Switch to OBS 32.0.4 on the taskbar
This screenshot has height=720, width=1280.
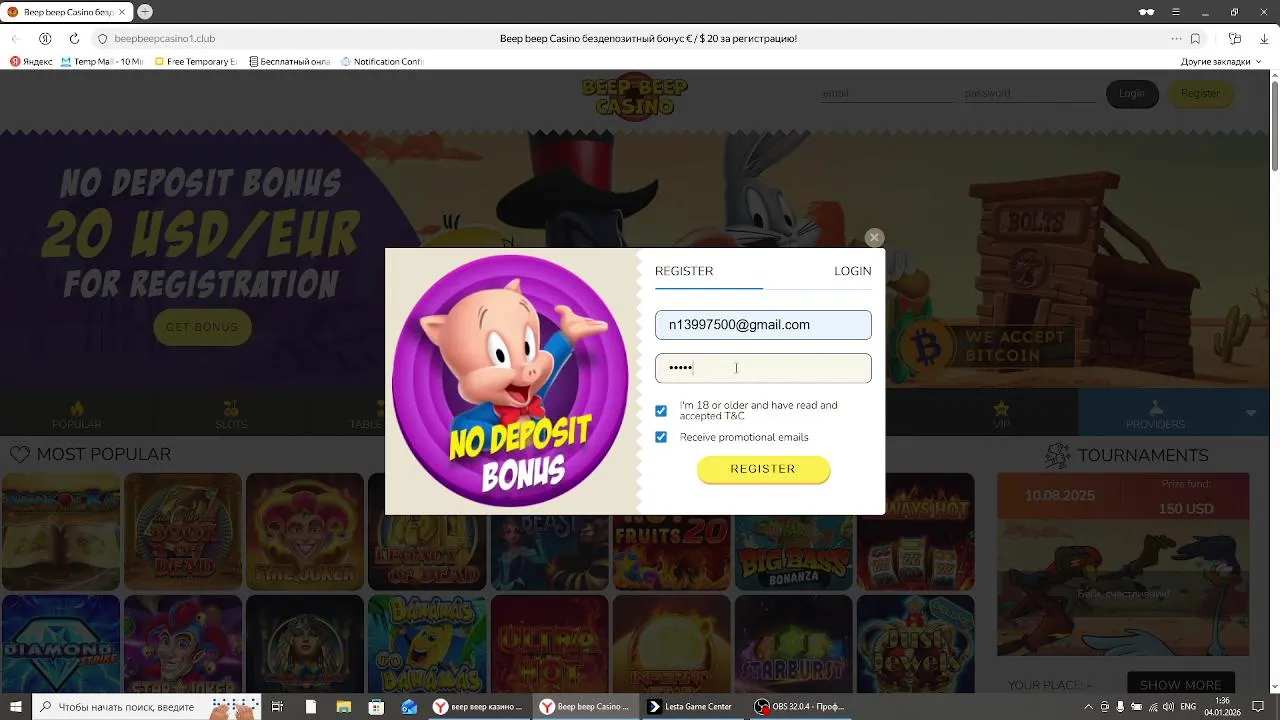(800, 706)
